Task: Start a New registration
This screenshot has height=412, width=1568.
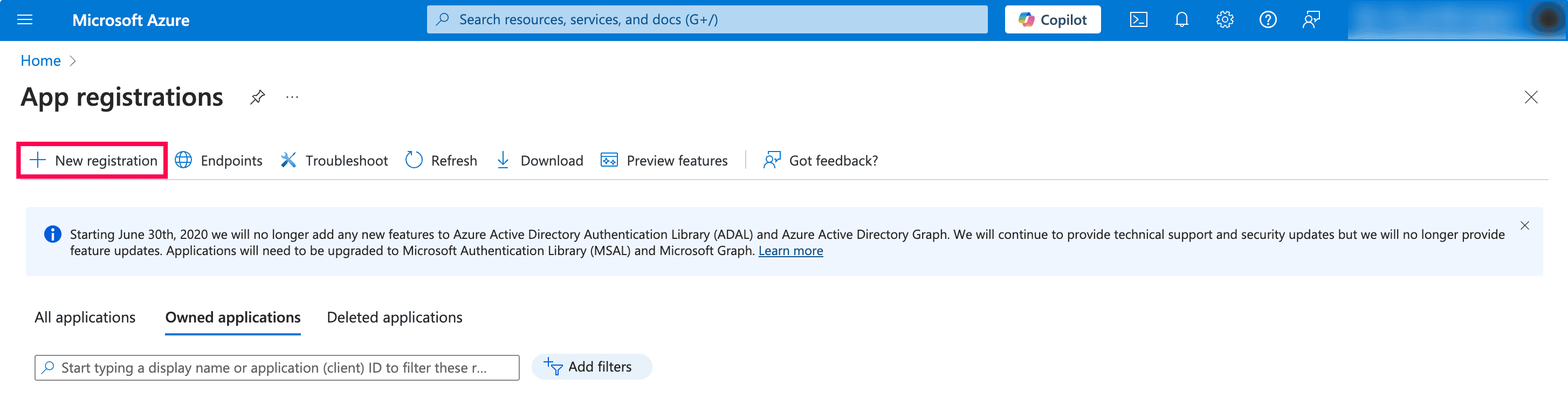Action: pyautogui.click(x=93, y=161)
